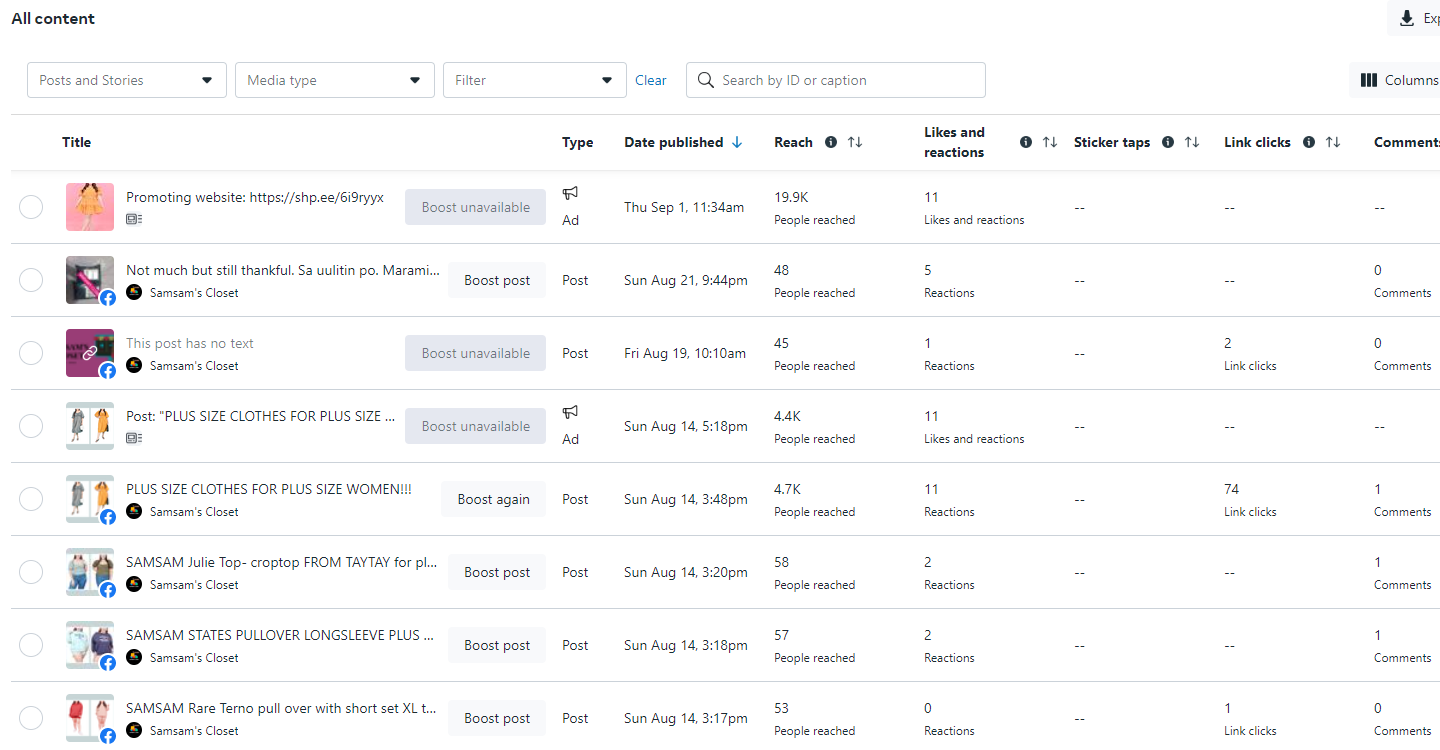Viewport: 1440px width, 750px height.
Task: Click the search magnifier icon
Action: (706, 80)
